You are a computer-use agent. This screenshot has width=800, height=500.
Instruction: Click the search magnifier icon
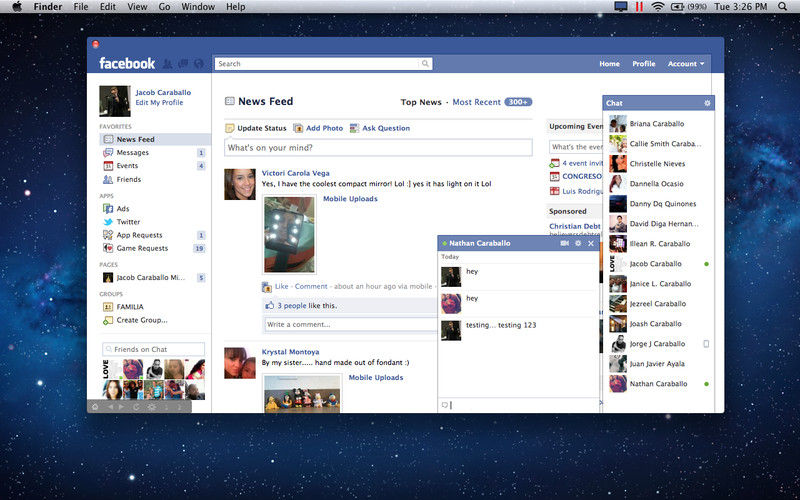click(425, 64)
